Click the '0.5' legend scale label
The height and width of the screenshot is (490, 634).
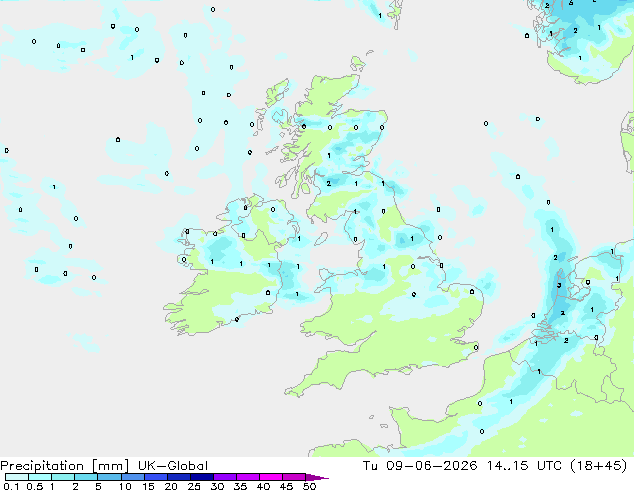tap(35, 486)
